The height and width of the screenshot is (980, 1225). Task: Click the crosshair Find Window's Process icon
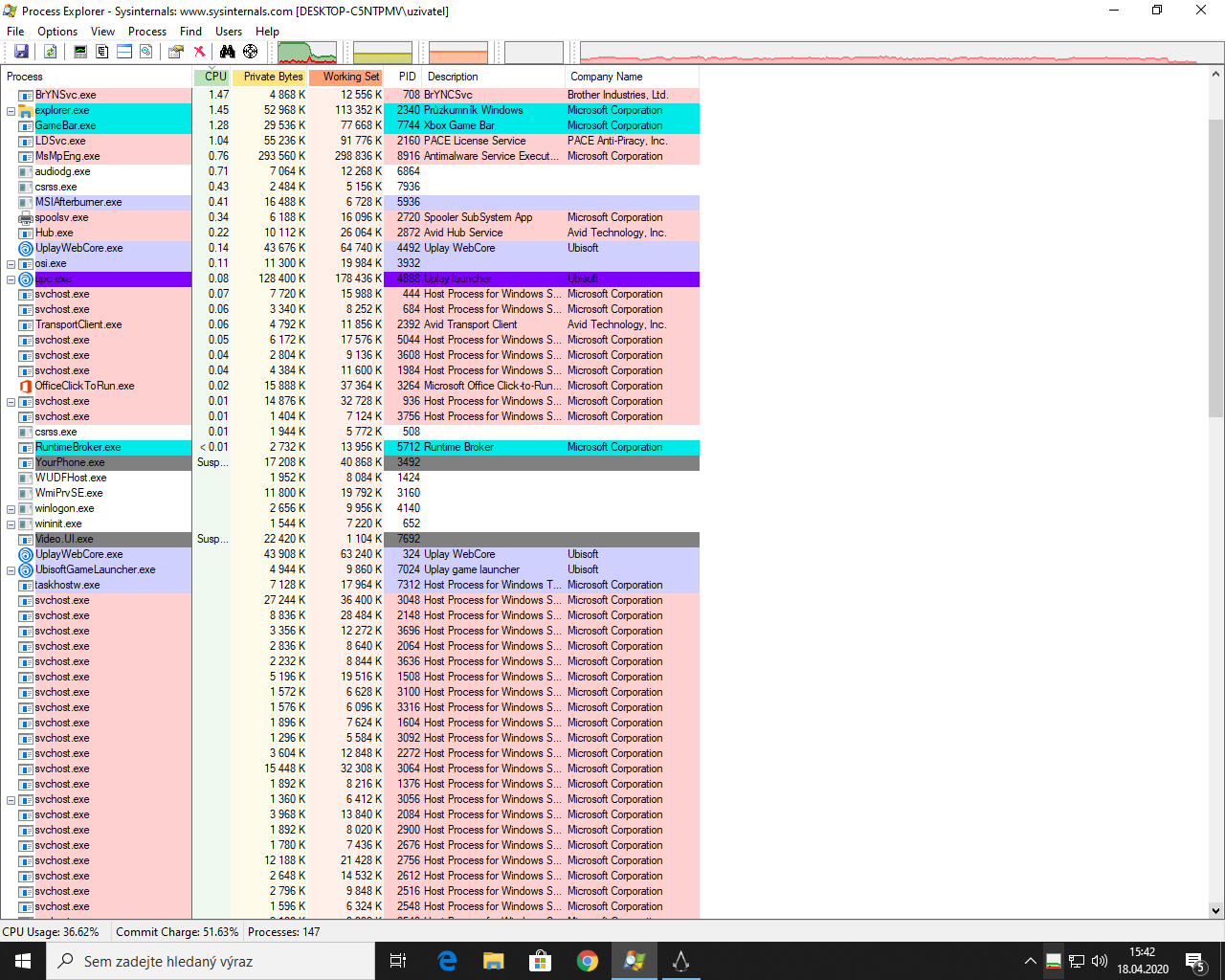[251, 52]
